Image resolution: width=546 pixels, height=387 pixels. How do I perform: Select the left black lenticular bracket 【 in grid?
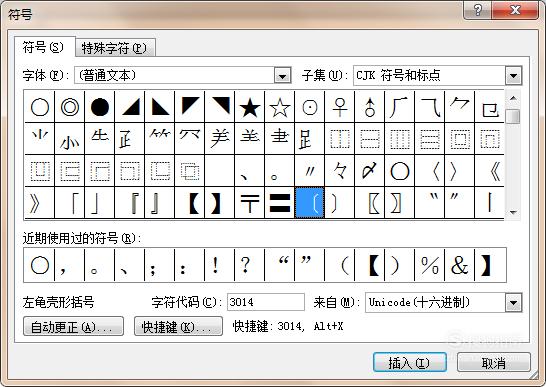pyautogui.click(x=190, y=203)
